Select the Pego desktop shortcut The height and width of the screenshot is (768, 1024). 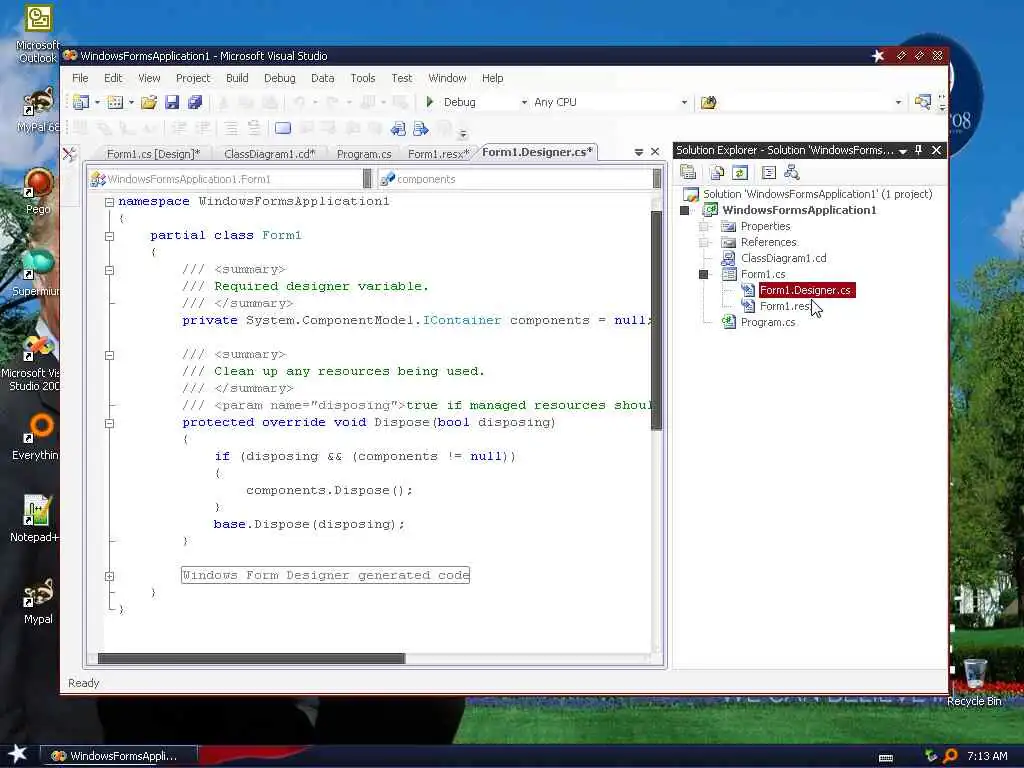tap(38, 191)
